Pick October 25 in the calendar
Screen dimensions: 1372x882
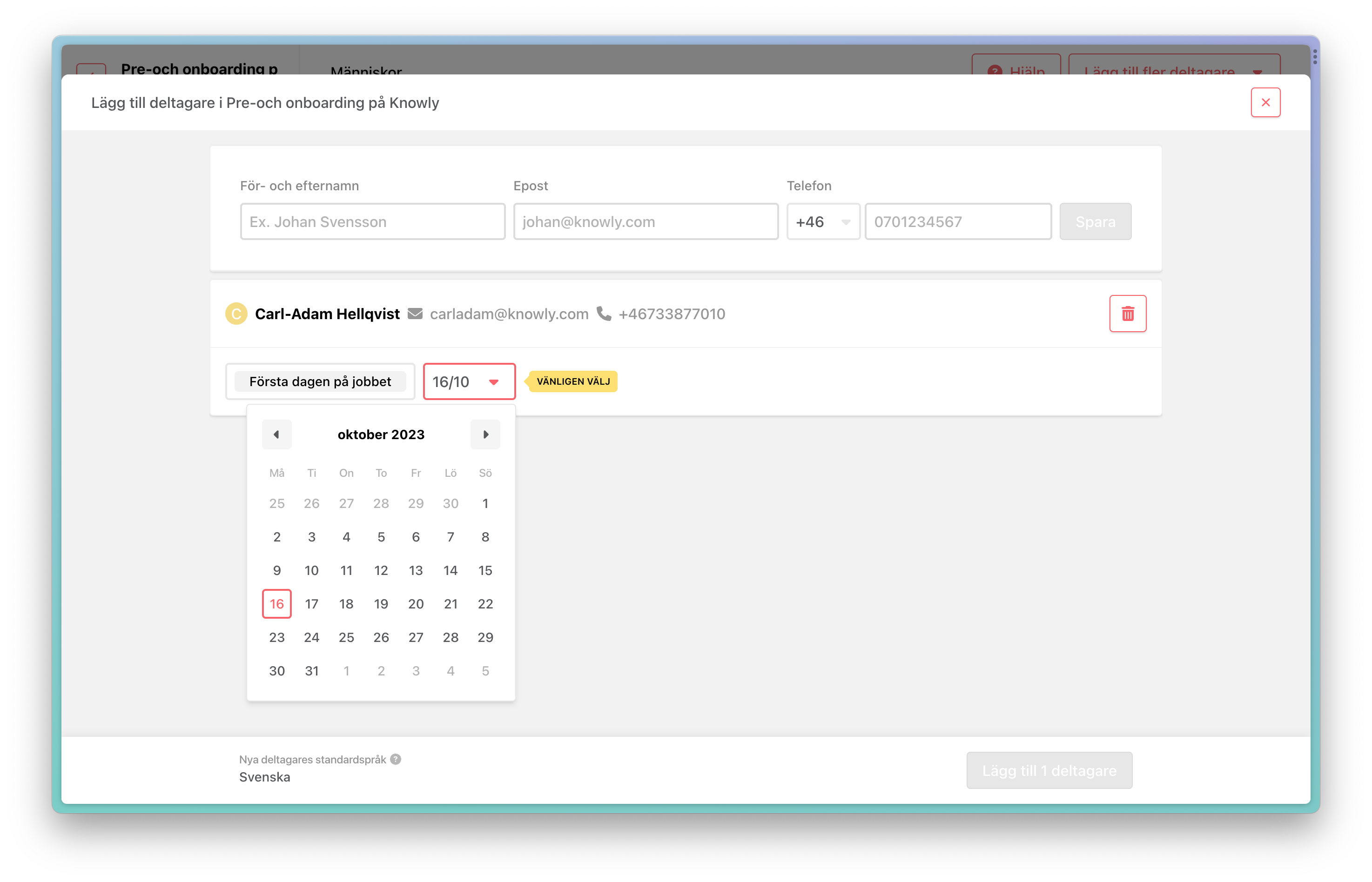click(x=346, y=637)
